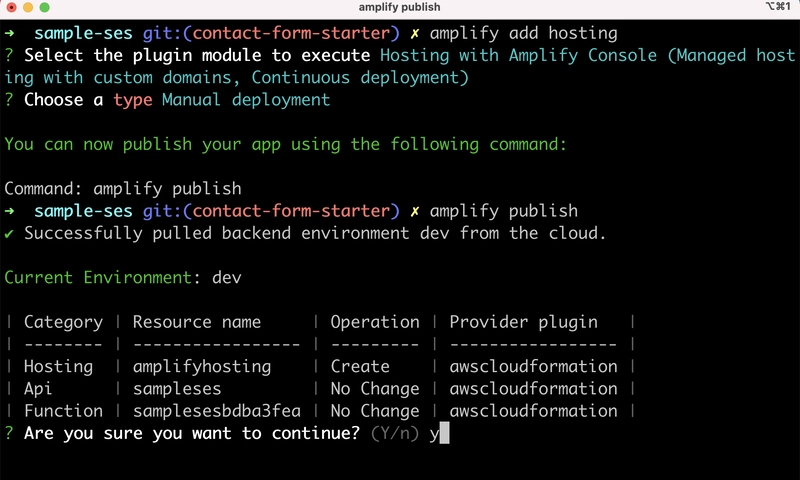This screenshot has width=800, height=480.
Task: Click the ⌥⌘1 shortcut indicator in title bar
Action: (778, 7)
